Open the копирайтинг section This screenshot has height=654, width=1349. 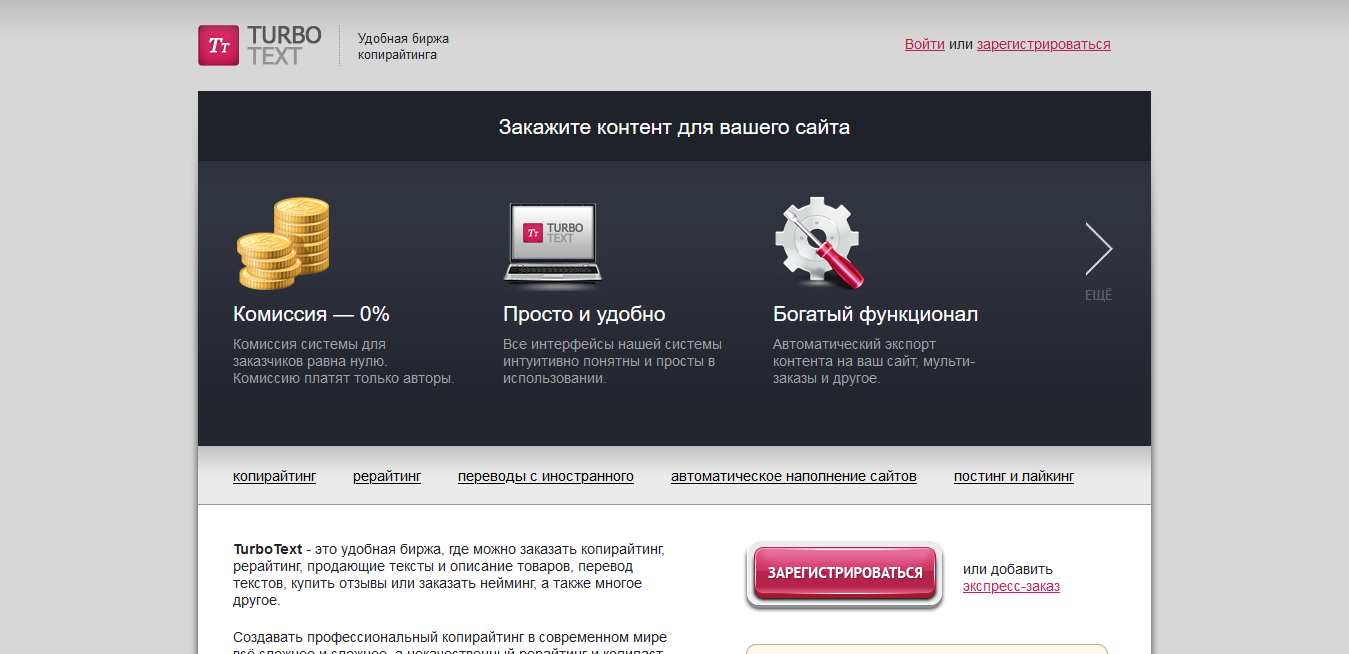tap(275, 476)
